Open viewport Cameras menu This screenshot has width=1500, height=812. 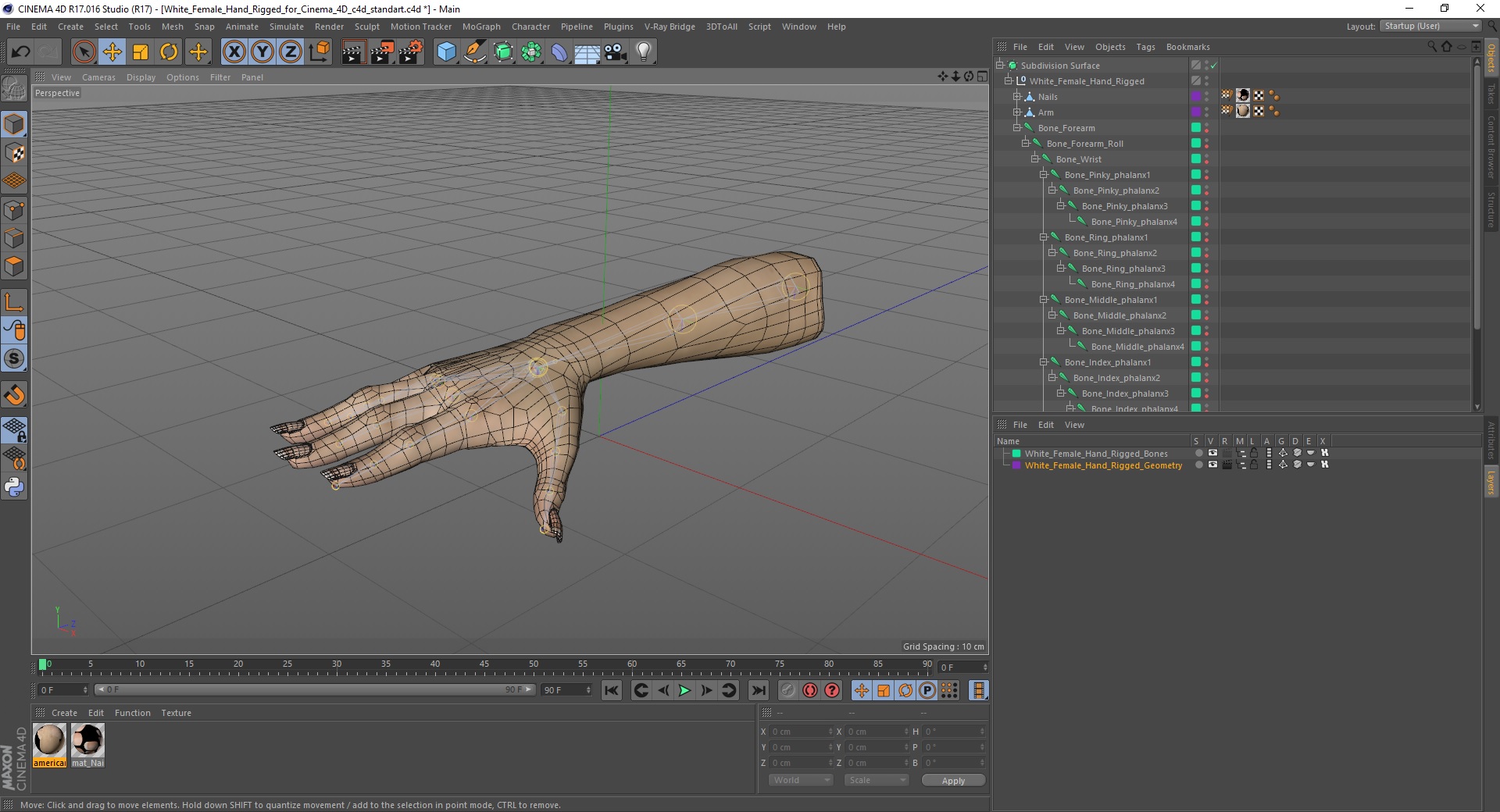point(98,77)
